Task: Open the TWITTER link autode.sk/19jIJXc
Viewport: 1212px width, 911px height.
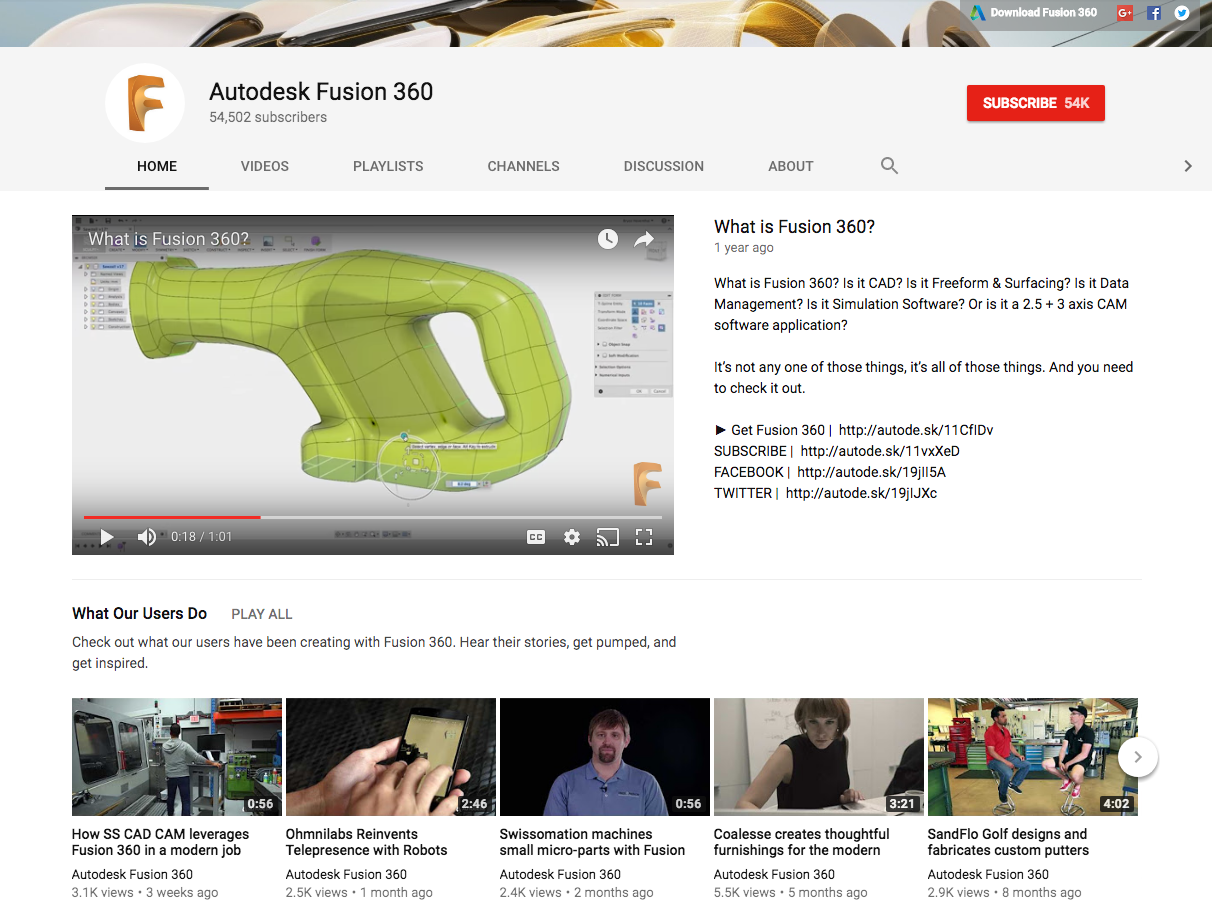Action: [861, 493]
